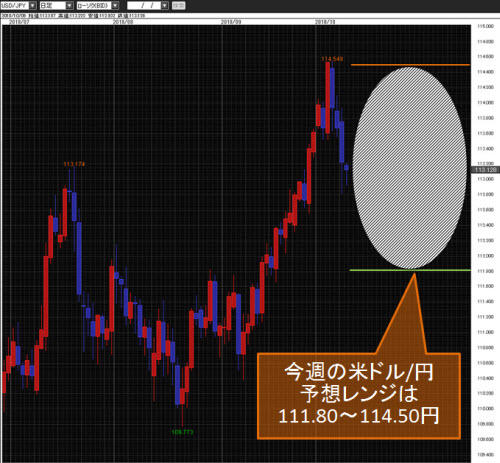
Task: Open the USD/JPY currency pair dropdown
Action: pyautogui.click(x=18, y=5)
